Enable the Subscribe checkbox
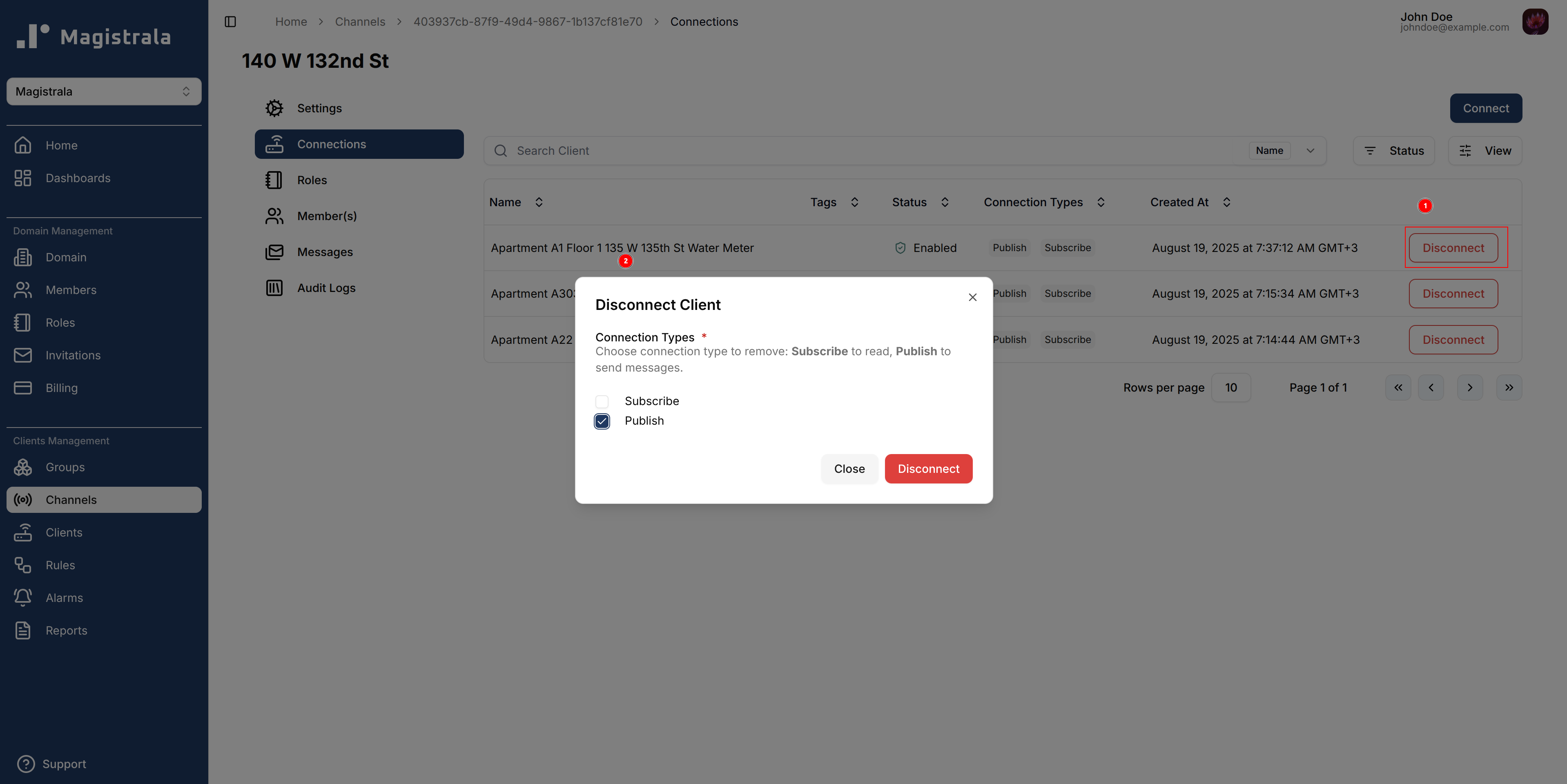1567x784 pixels. tap(602, 401)
